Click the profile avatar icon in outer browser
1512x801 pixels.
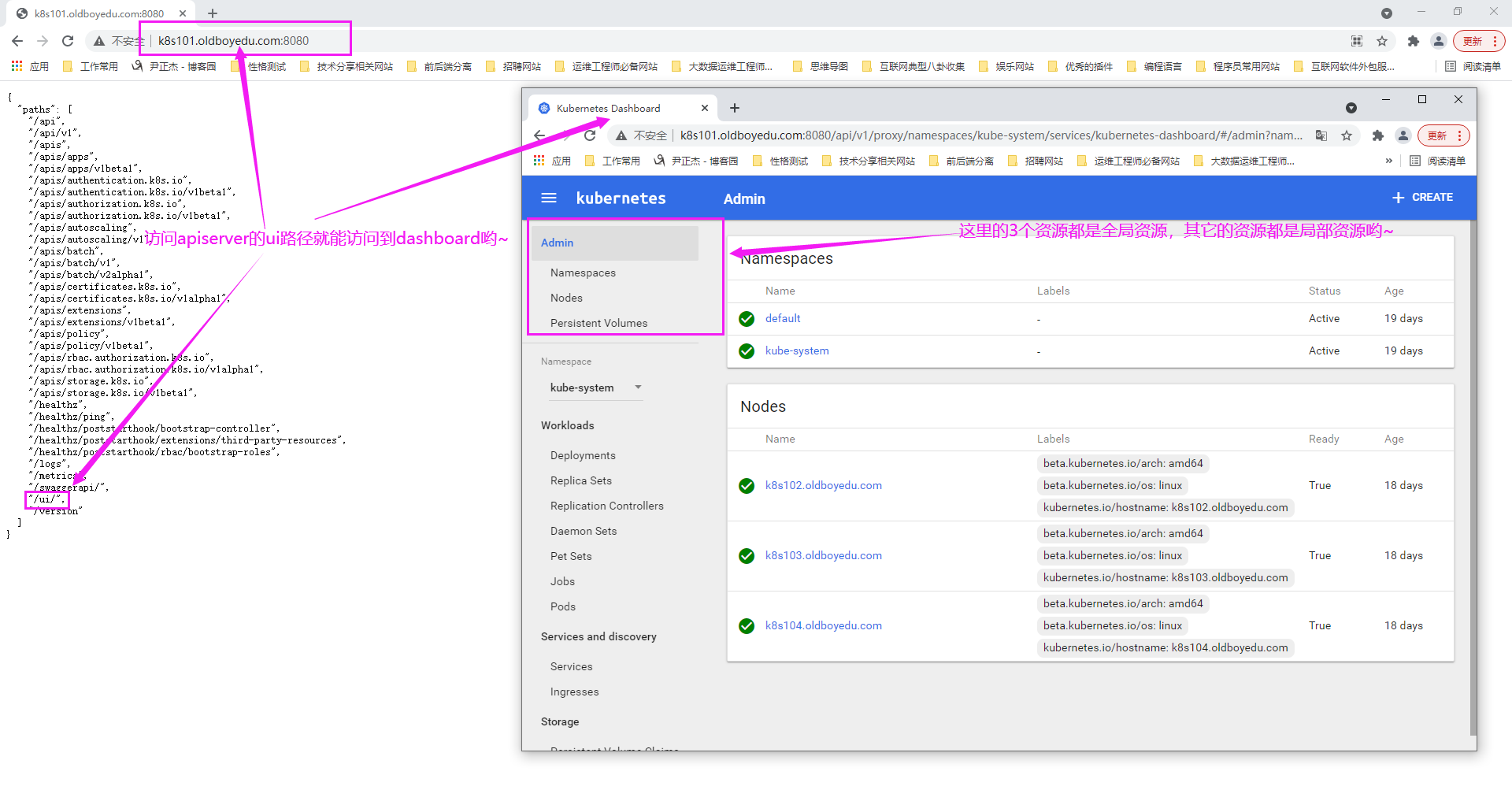(1438, 41)
